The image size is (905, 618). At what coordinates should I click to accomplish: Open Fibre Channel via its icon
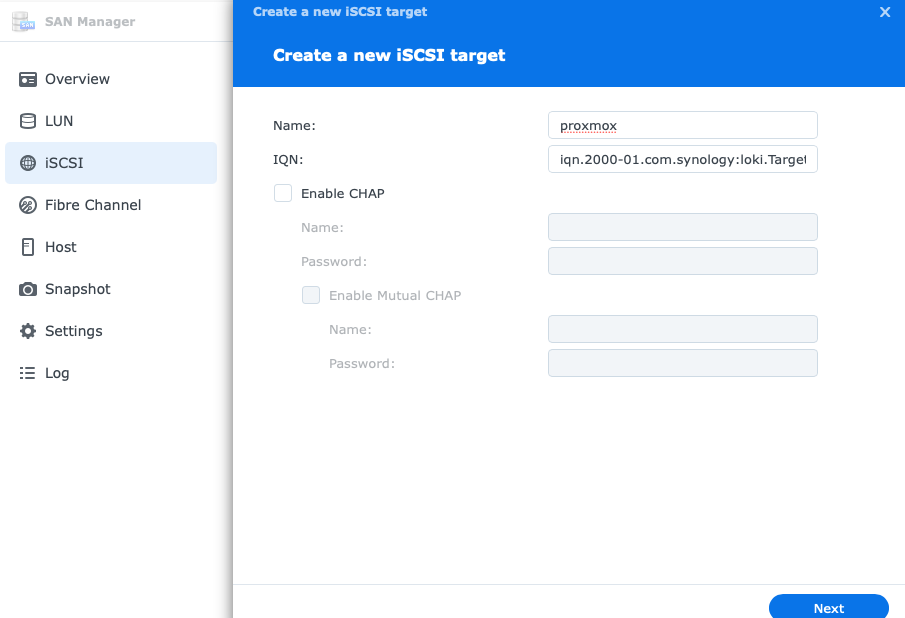[x=28, y=205]
